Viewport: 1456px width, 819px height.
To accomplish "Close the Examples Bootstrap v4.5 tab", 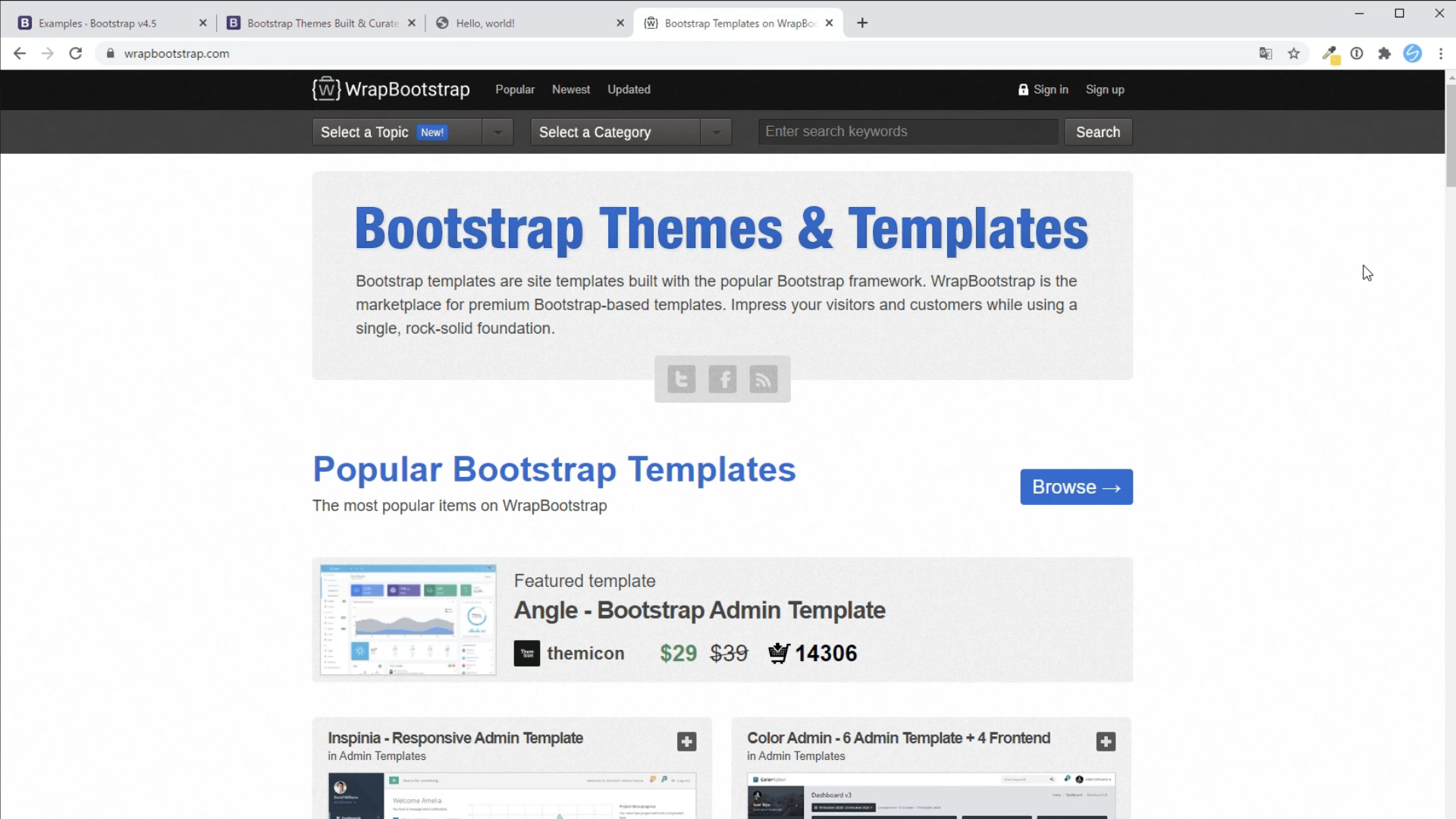I will click(202, 23).
